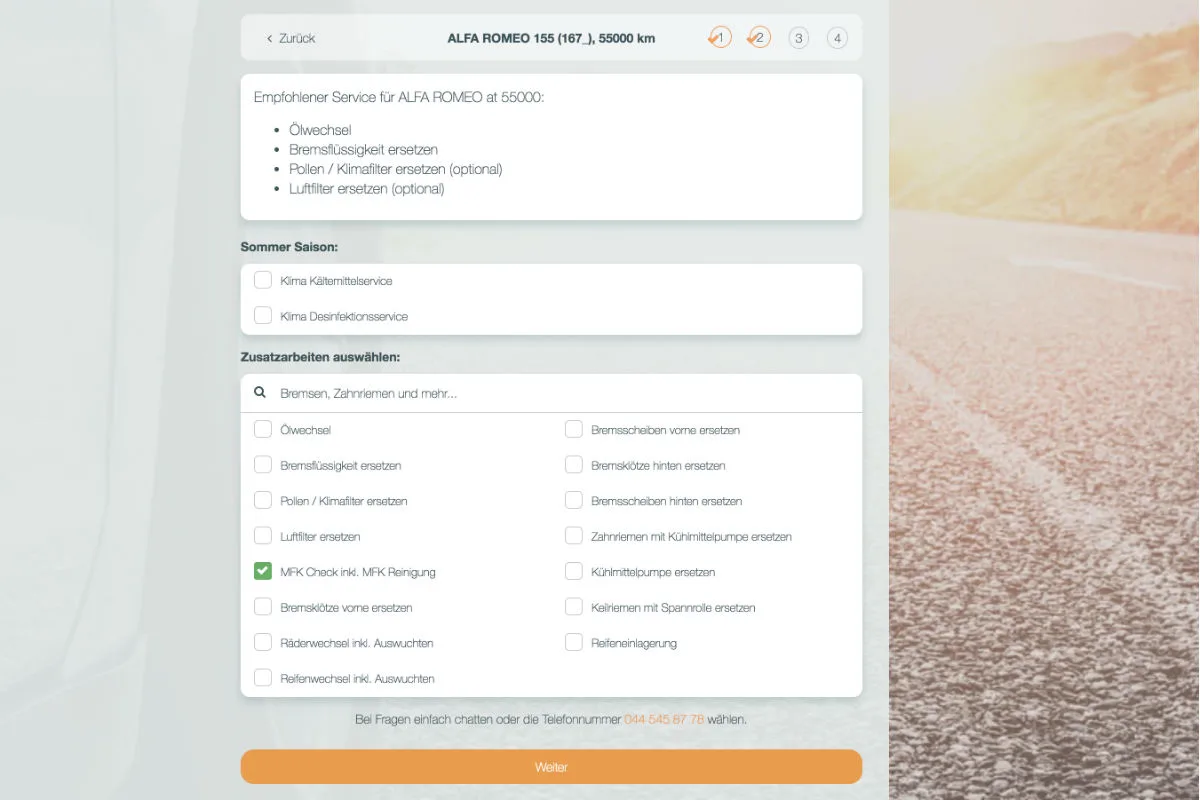Call phone number 044 545 87 78

click(664, 719)
